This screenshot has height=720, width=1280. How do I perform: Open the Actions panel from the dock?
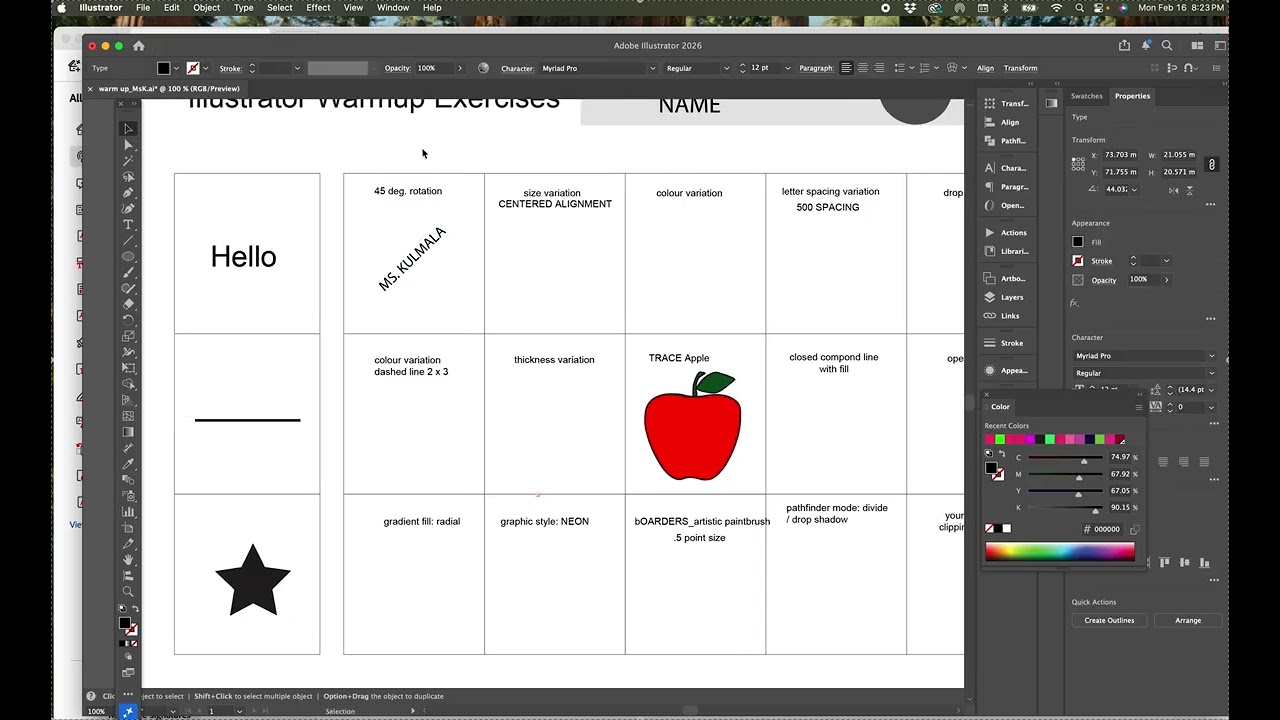pyautogui.click(x=1006, y=233)
